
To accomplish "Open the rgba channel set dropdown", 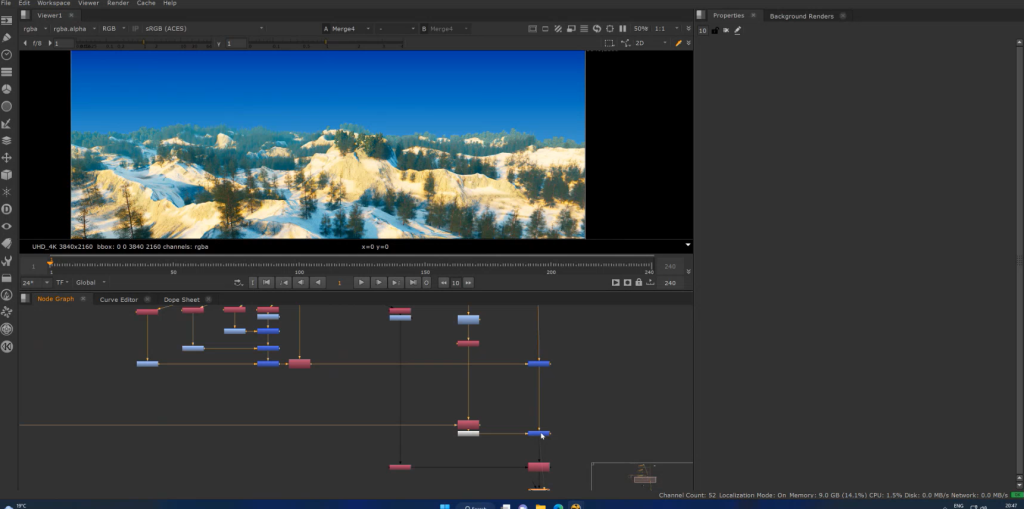I will coord(35,29).
